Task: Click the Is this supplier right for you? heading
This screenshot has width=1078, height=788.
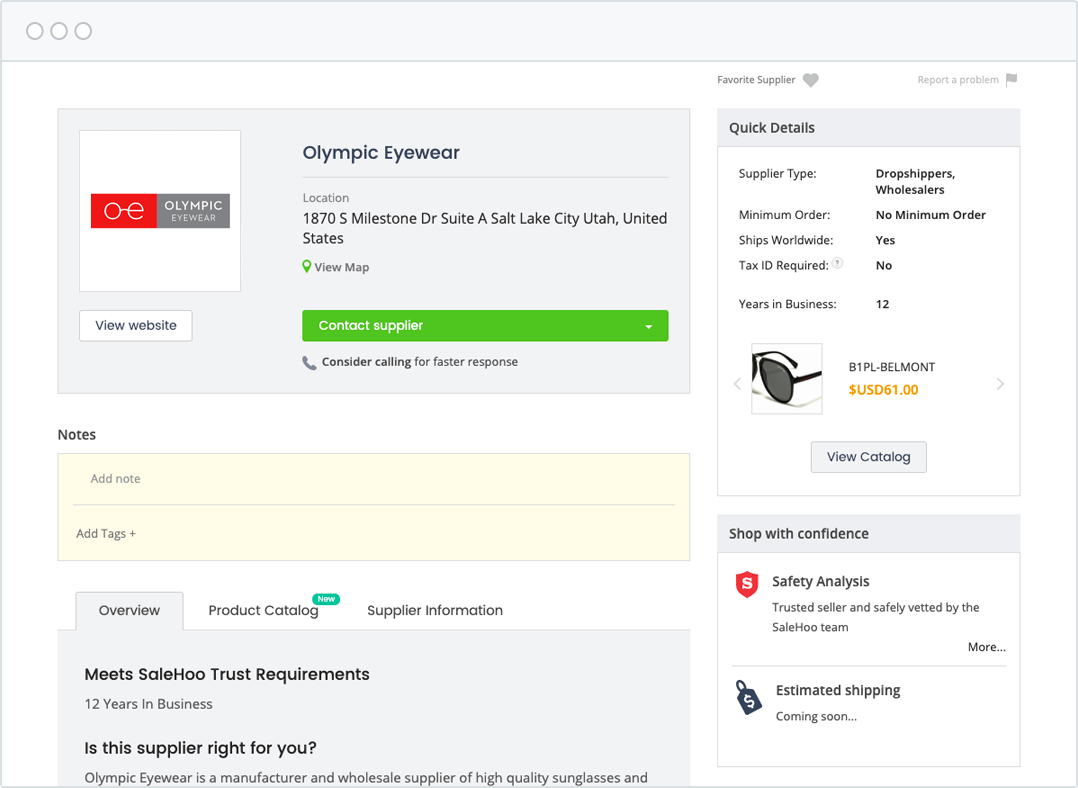Action: pos(200,748)
